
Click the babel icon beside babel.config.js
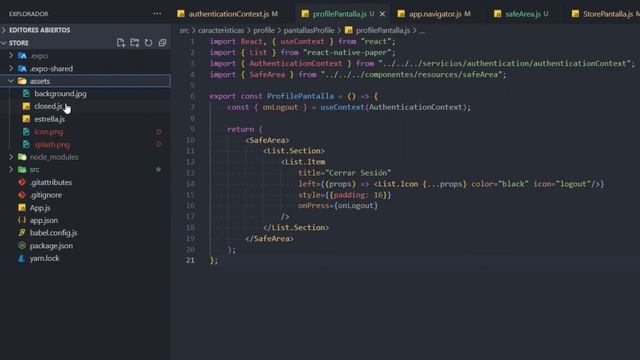coord(22,233)
